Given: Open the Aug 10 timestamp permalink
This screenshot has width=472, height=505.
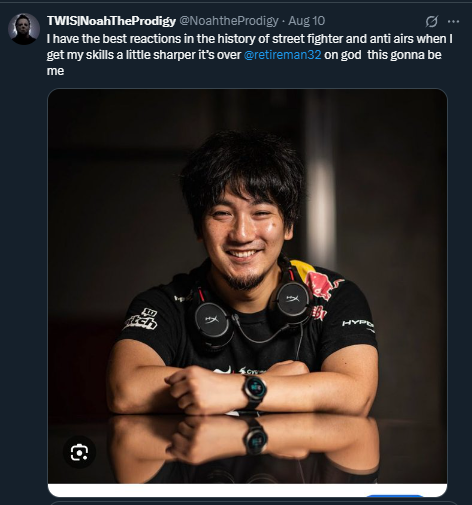Looking at the screenshot, I should coord(306,21).
